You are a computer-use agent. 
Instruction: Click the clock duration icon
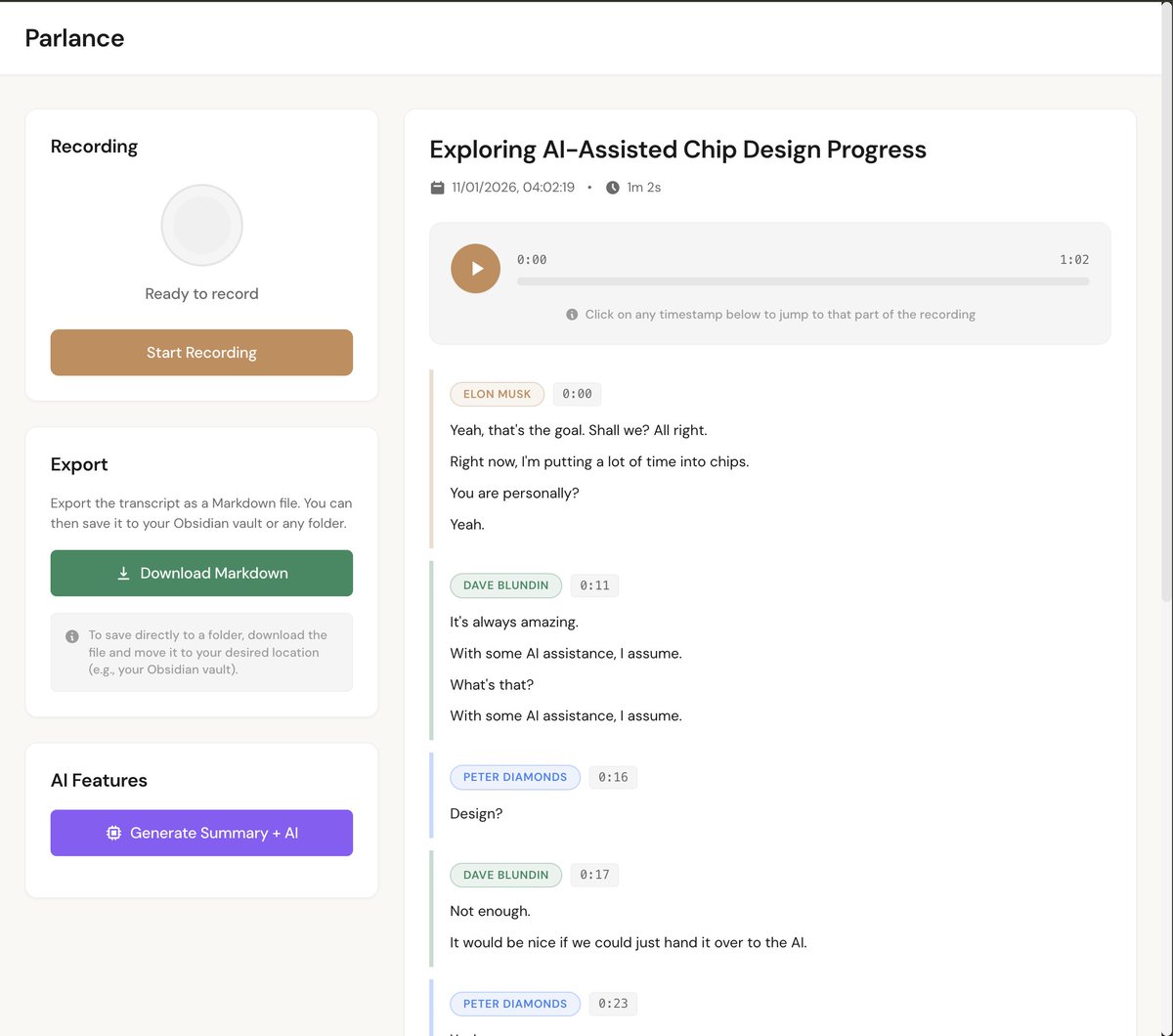(x=613, y=187)
